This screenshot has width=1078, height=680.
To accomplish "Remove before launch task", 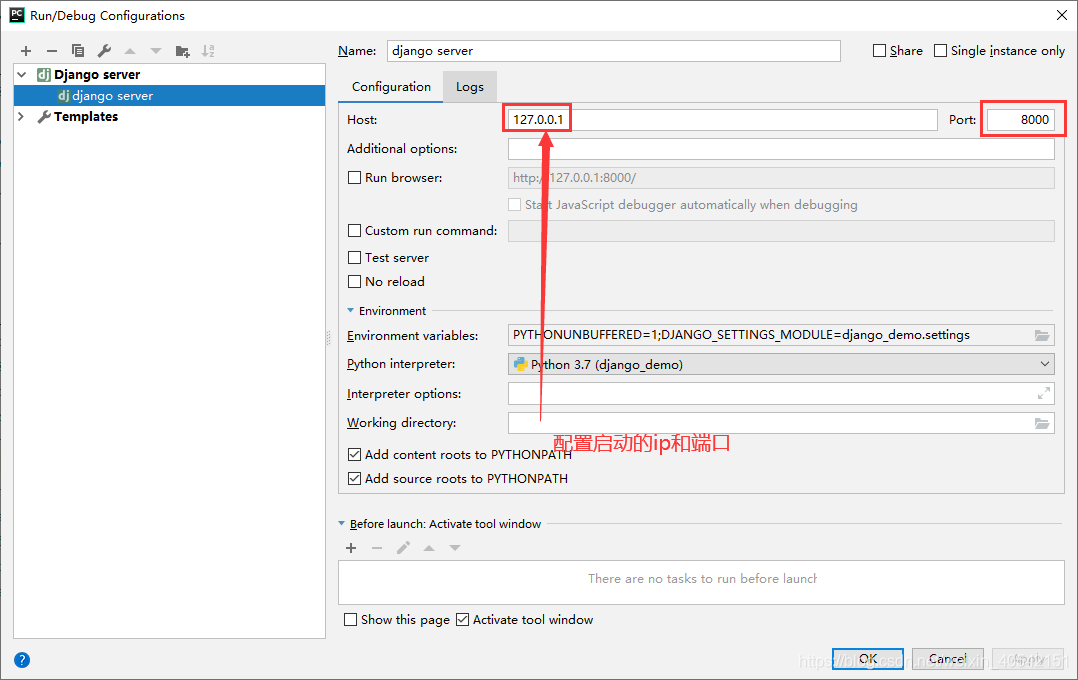I will pyautogui.click(x=377, y=548).
